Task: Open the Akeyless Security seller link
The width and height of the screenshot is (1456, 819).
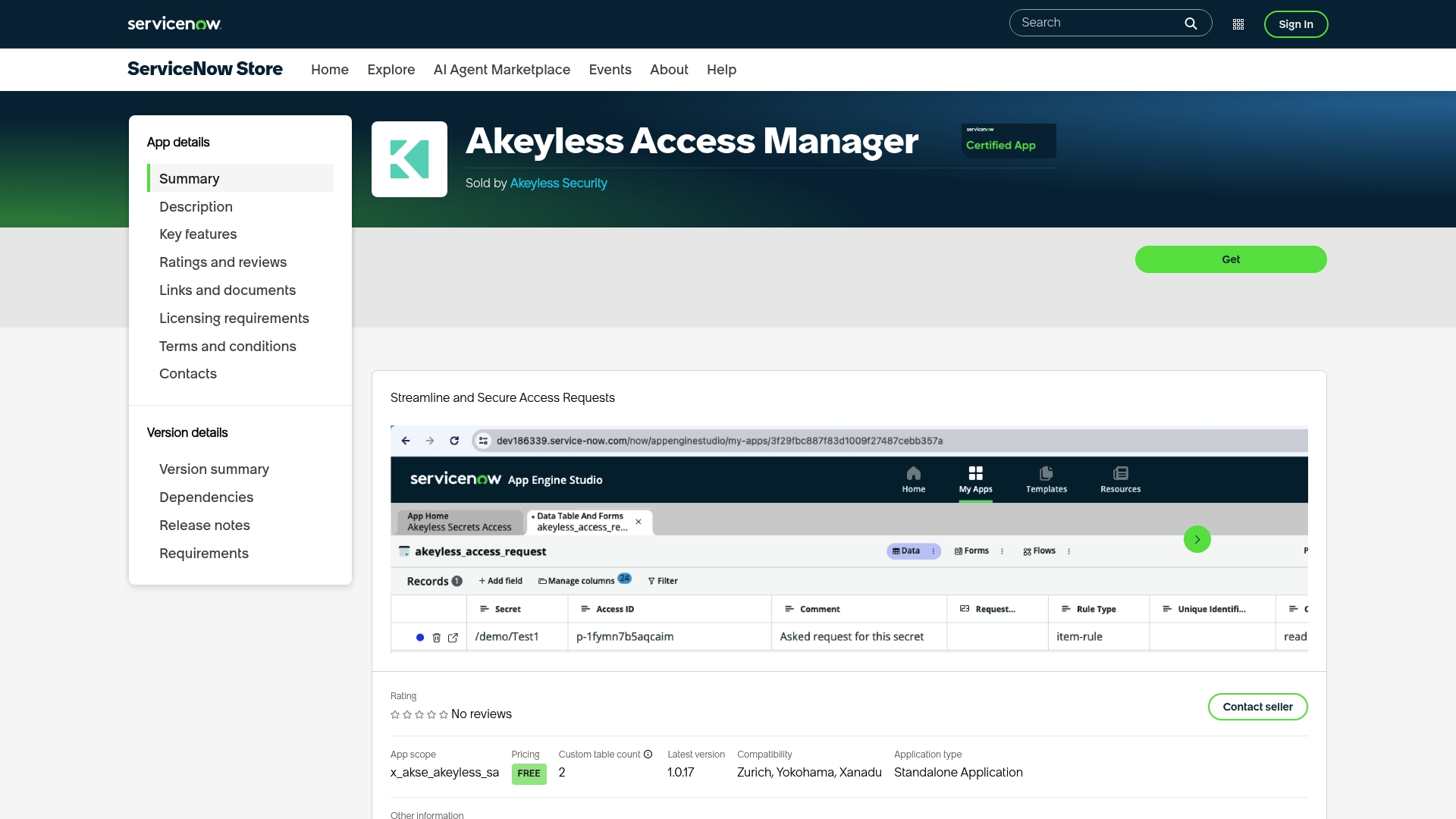Action: (559, 183)
